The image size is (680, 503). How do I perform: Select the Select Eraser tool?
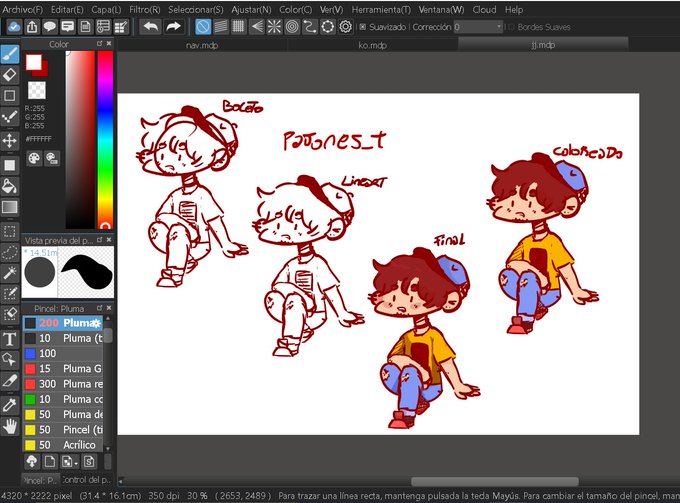10,314
